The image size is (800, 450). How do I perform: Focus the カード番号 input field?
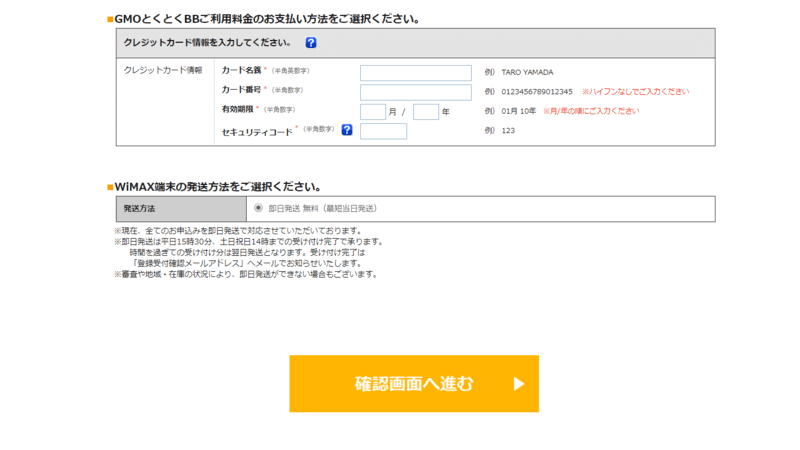tap(416, 92)
